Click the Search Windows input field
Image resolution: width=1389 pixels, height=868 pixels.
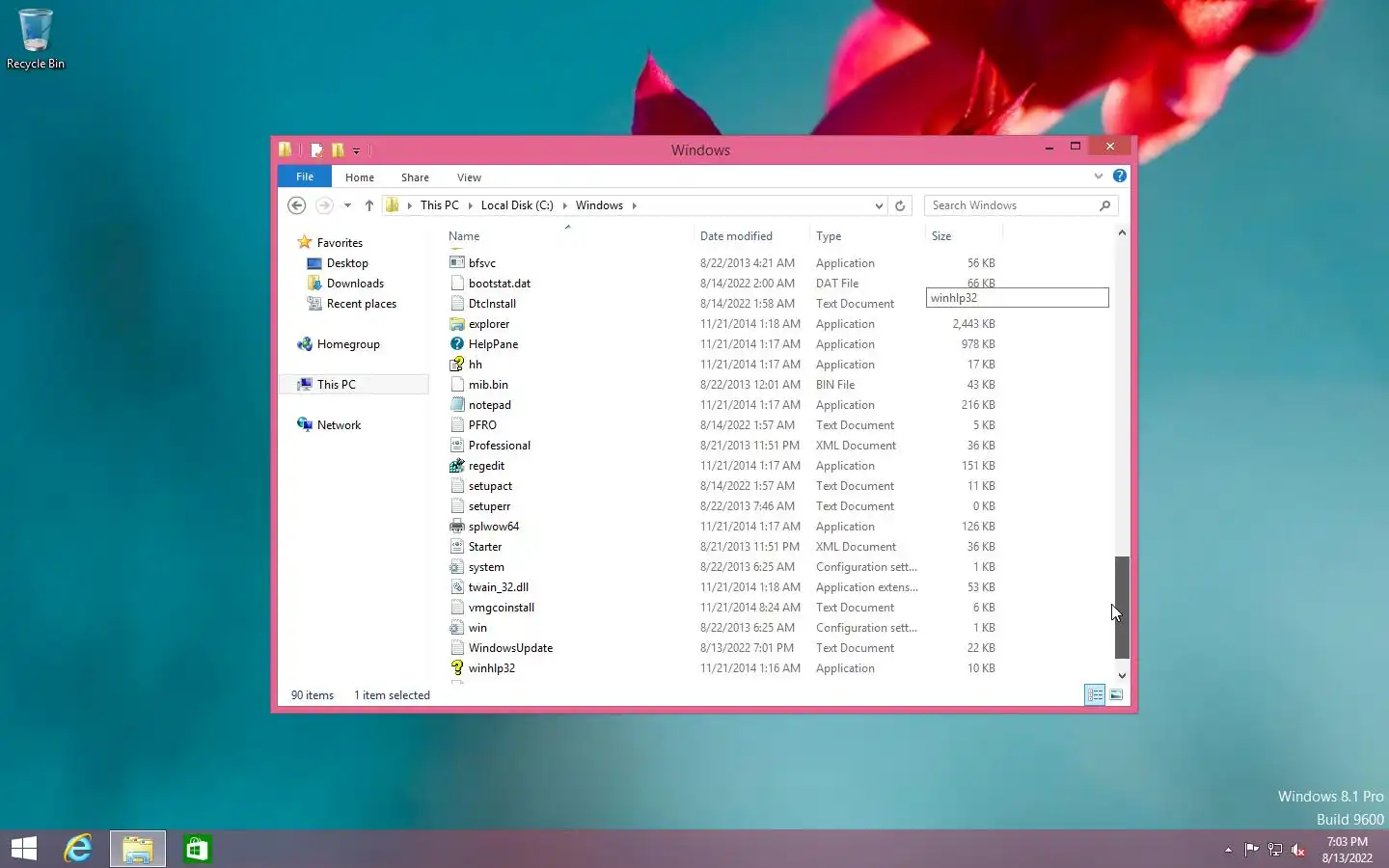[1011, 205]
